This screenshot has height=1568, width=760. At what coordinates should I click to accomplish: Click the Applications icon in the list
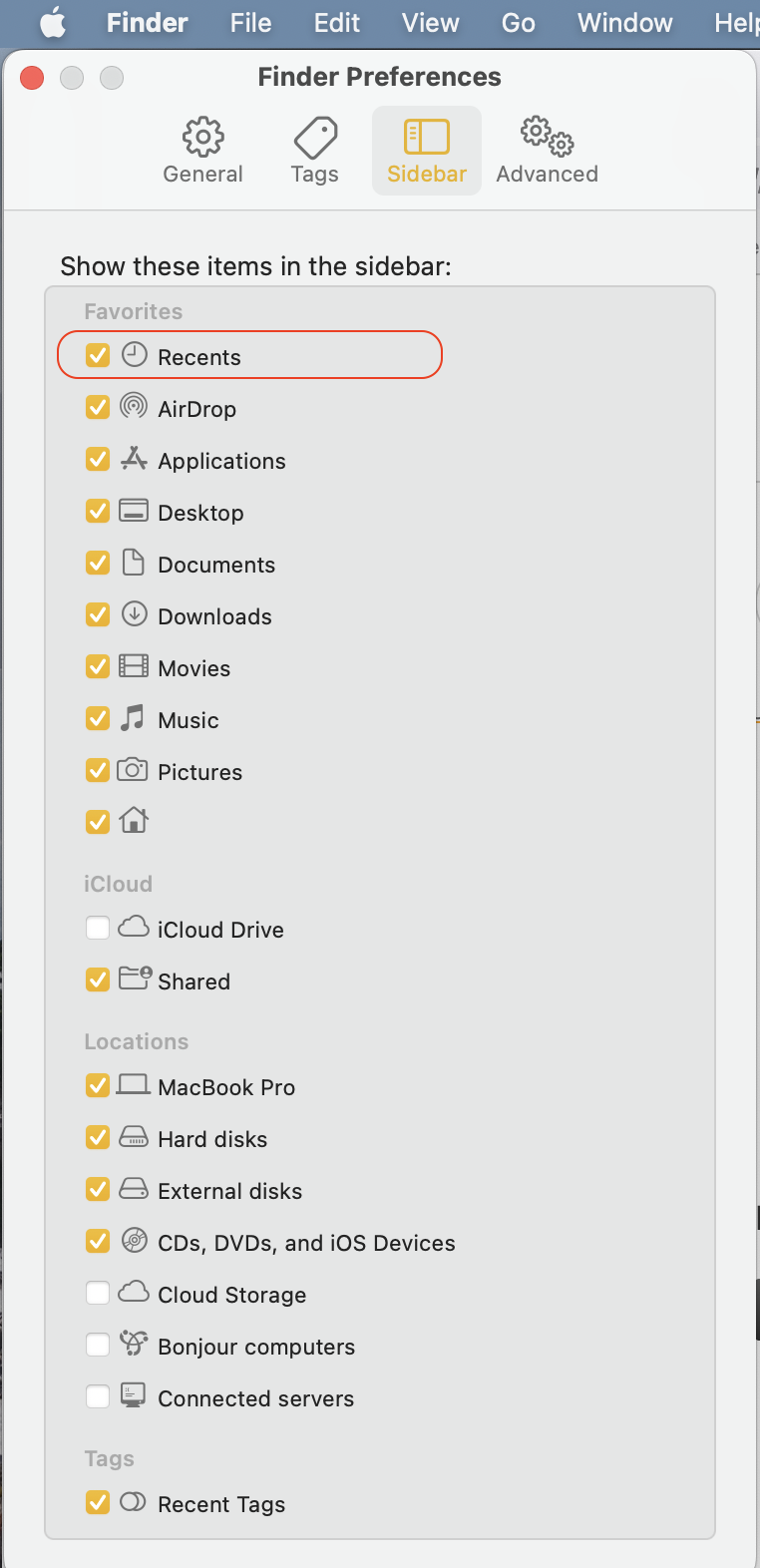coord(134,459)
